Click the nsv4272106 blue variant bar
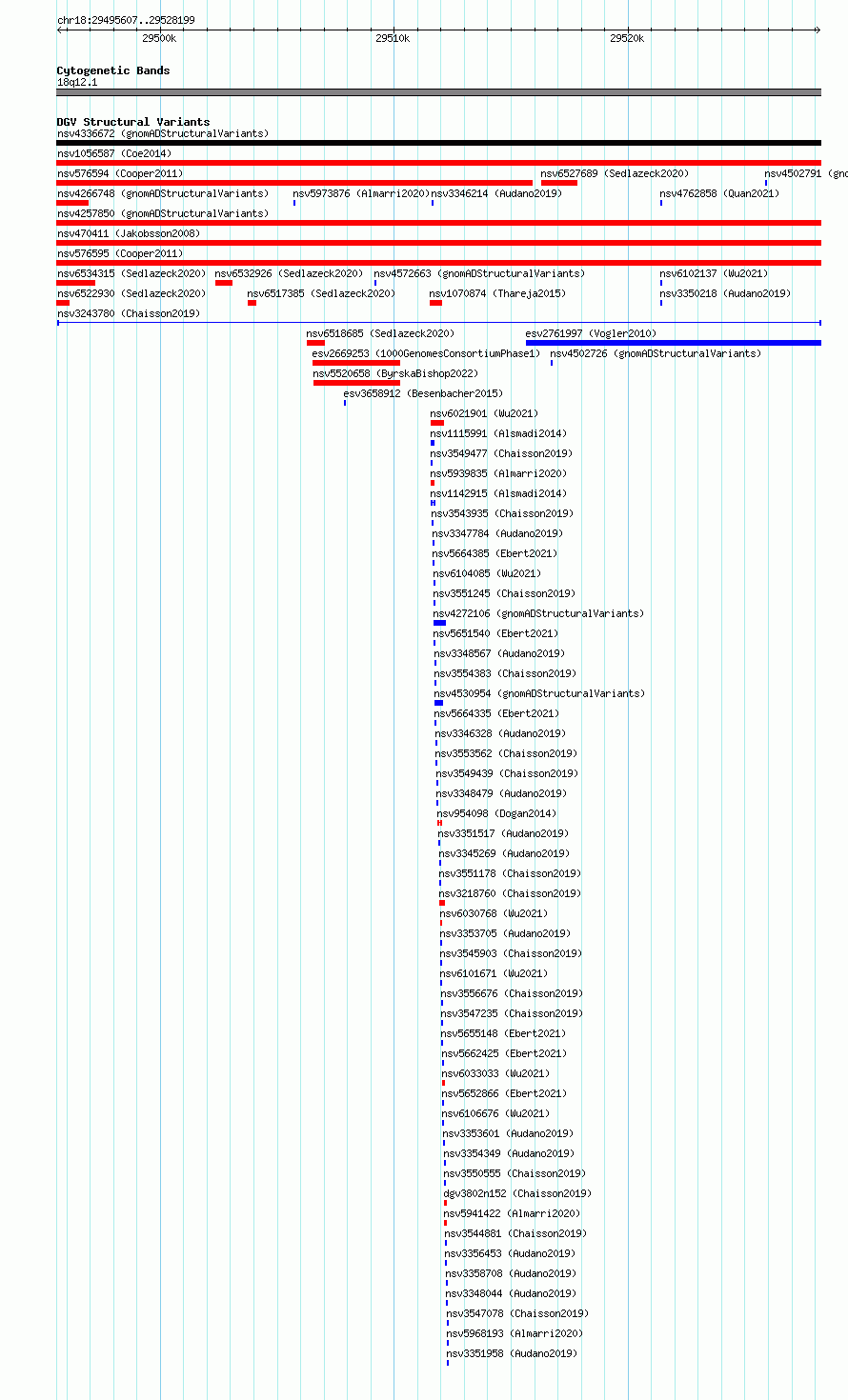The height and width of the screenshot is (1400, 848). click(x=439, y=623)
